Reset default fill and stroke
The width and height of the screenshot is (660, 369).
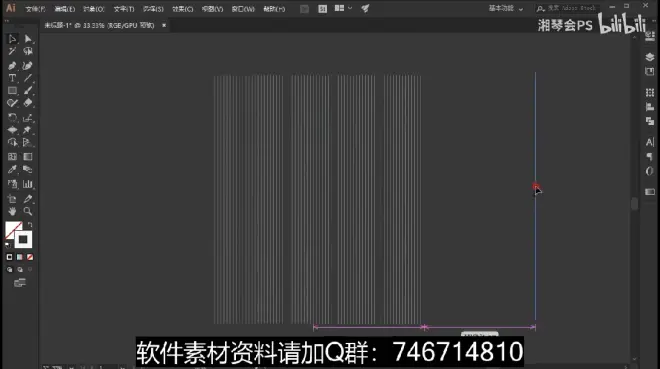pos(8,244)
